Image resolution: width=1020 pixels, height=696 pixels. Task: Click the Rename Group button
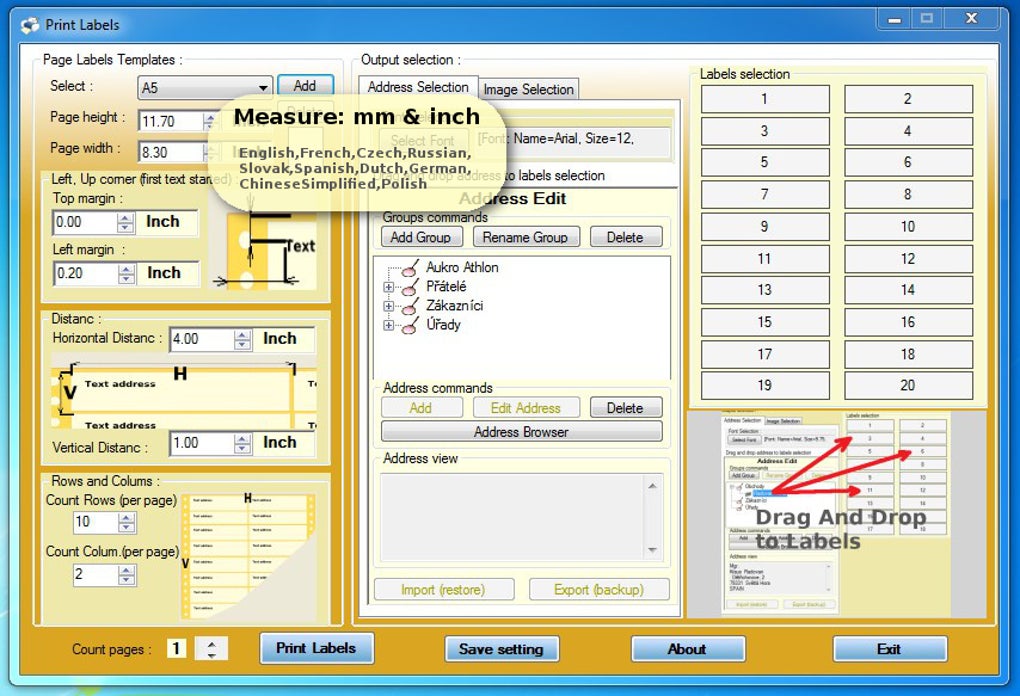(525, 237)
